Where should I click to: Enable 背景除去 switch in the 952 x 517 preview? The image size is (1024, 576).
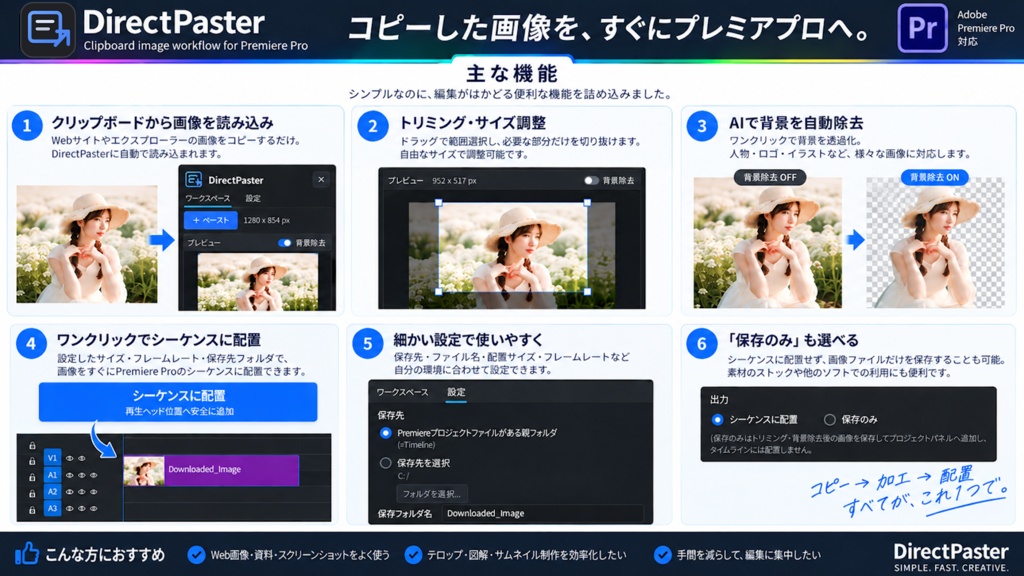pyautogui.click(x=590, y=180)
